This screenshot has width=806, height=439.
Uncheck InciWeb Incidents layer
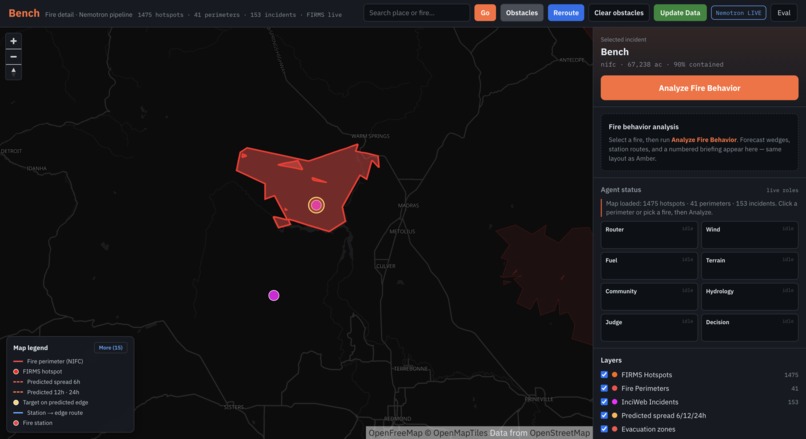[604, 402]
